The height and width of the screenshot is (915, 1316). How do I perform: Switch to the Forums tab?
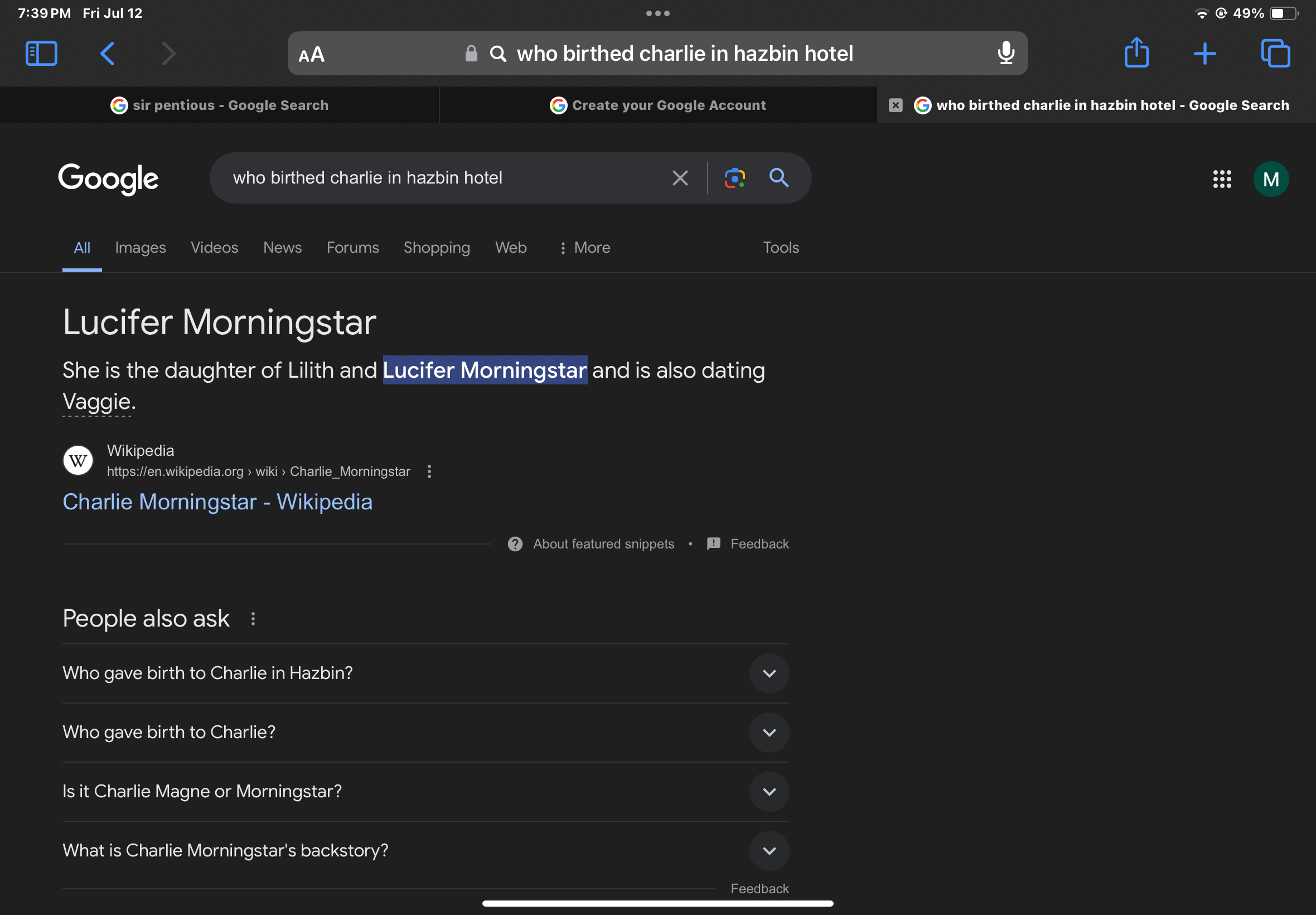353,248
